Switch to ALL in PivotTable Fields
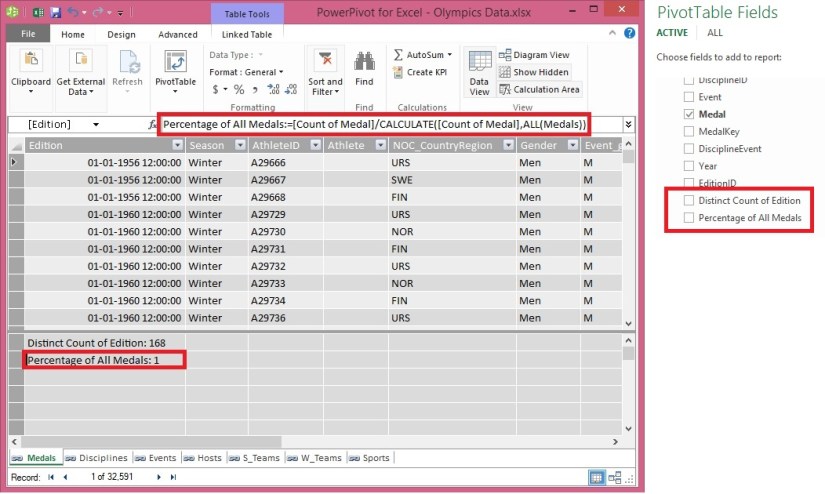This screenshot has width=825, height=494. click(715, 33)
